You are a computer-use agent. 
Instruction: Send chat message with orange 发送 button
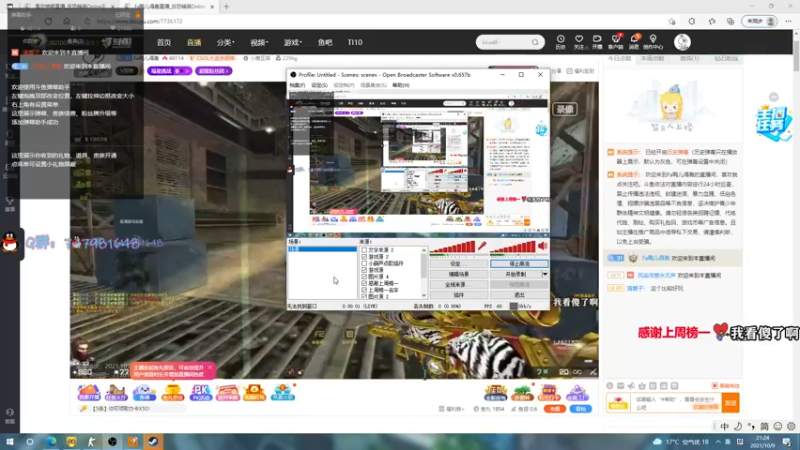[731, 403]
